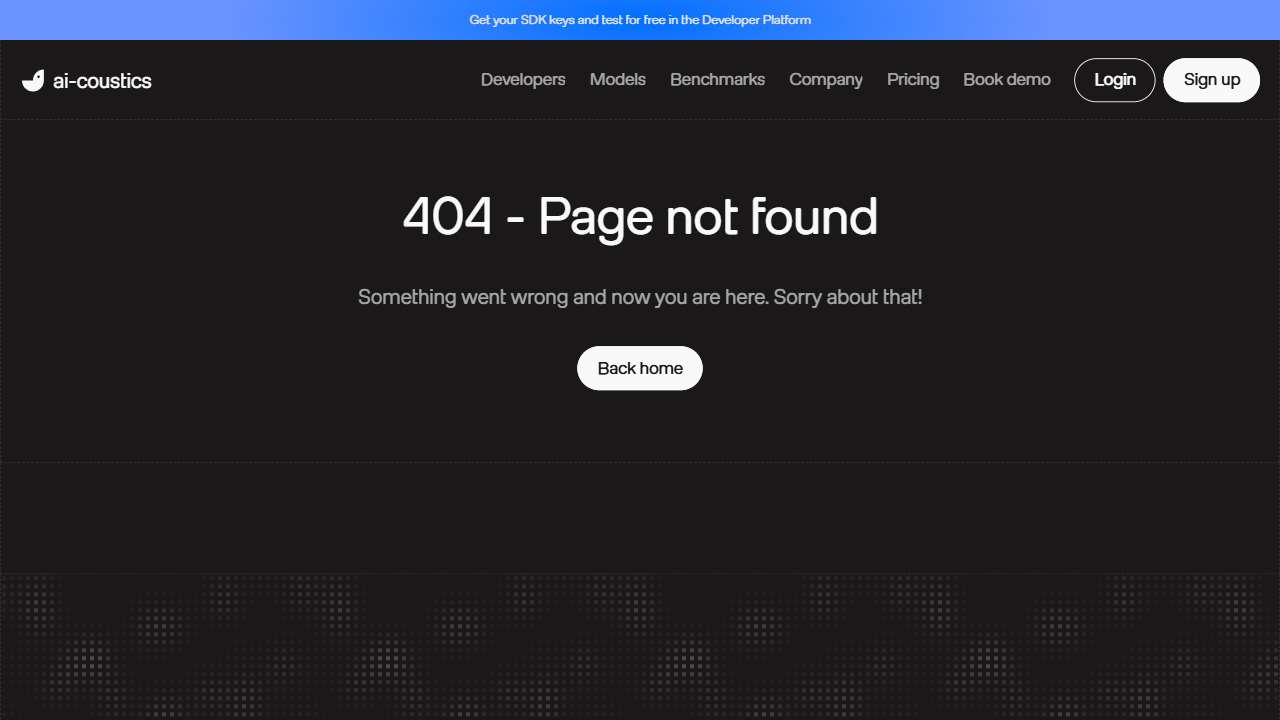Open the Developers menu item
Viewport: 1280px width, 720px height.
click(x=523, y=80)
